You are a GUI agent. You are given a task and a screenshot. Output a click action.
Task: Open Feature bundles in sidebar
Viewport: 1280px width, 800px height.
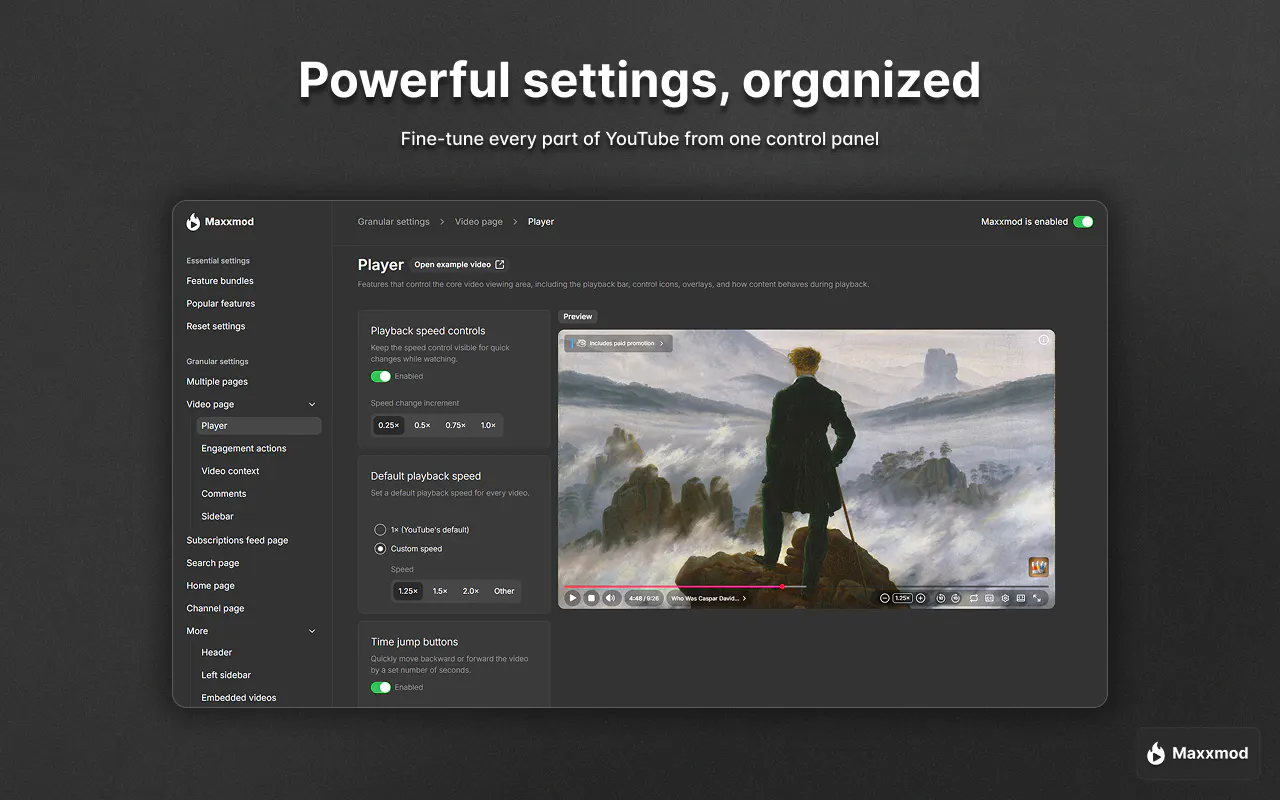(x=220, y=281)
